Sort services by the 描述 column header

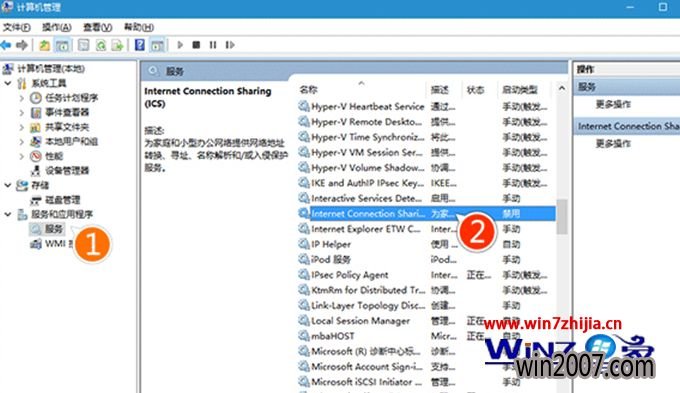439,90
